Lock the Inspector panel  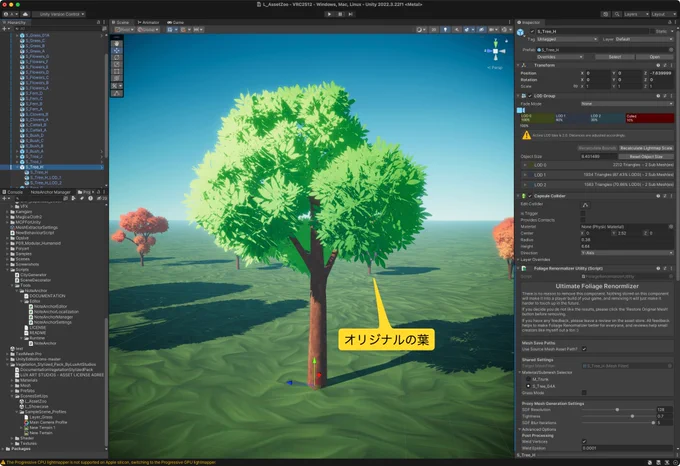tap(670, 22)
